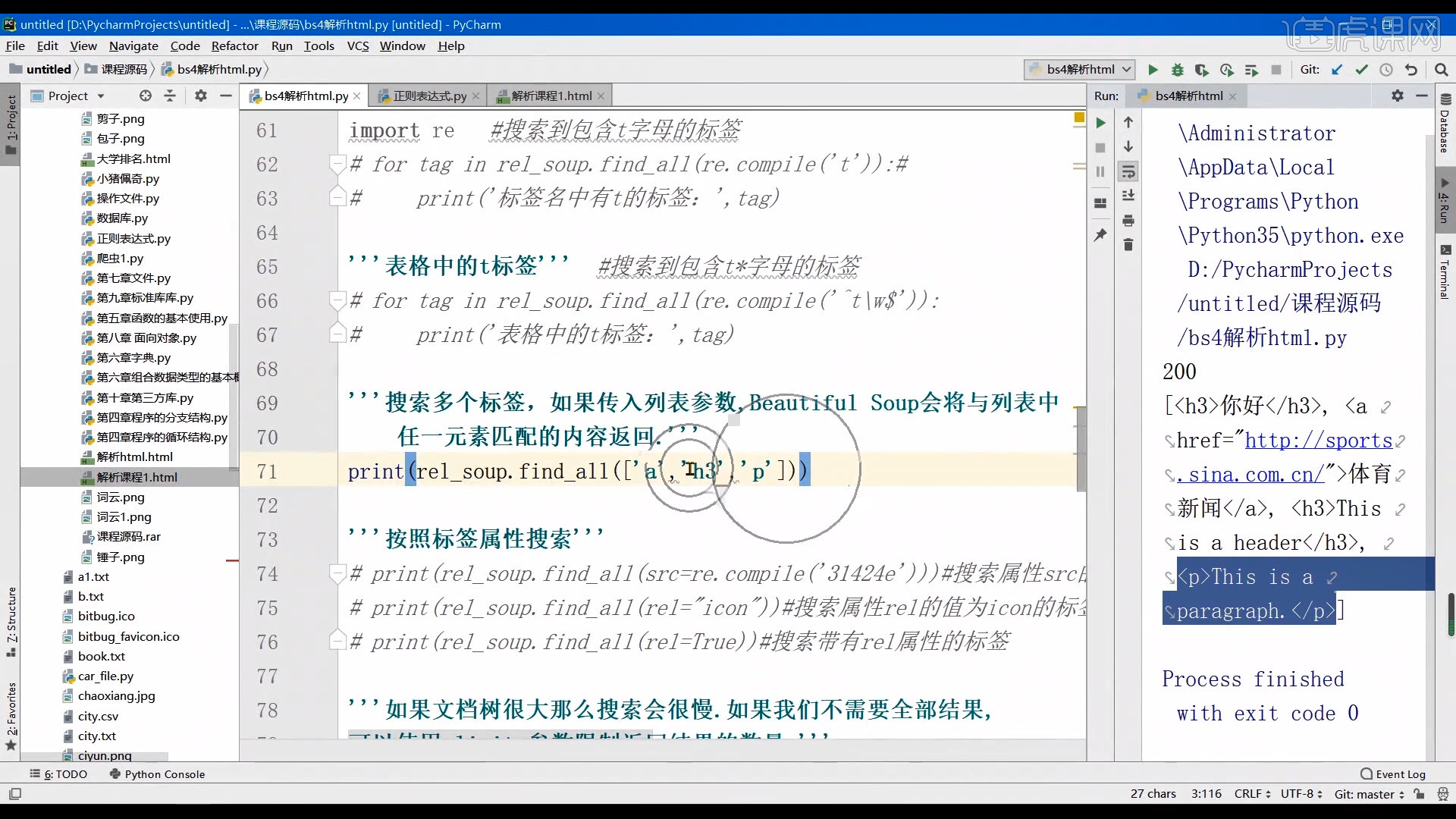Restore layout icon in Run panel
The width and height of the screenshot is (1456, 819).
[1100, 203]
